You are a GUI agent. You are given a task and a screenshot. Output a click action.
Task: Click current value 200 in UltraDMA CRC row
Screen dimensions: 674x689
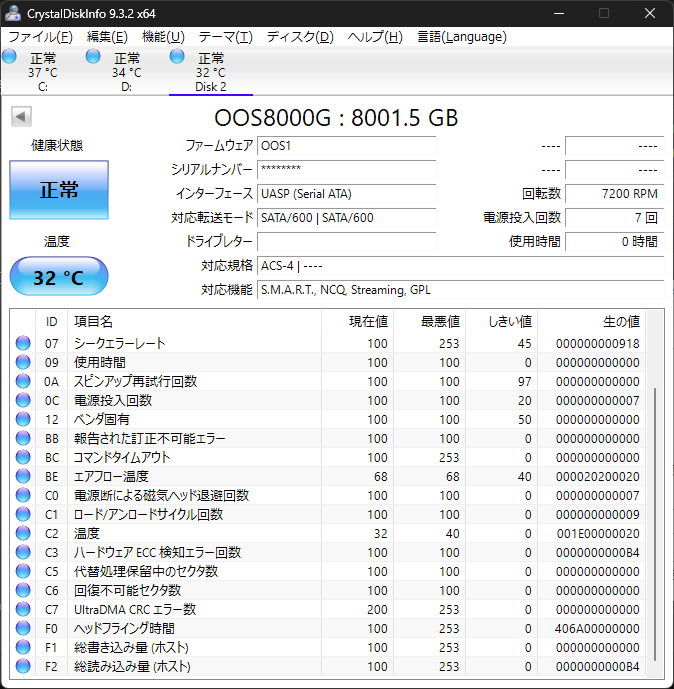377,609
